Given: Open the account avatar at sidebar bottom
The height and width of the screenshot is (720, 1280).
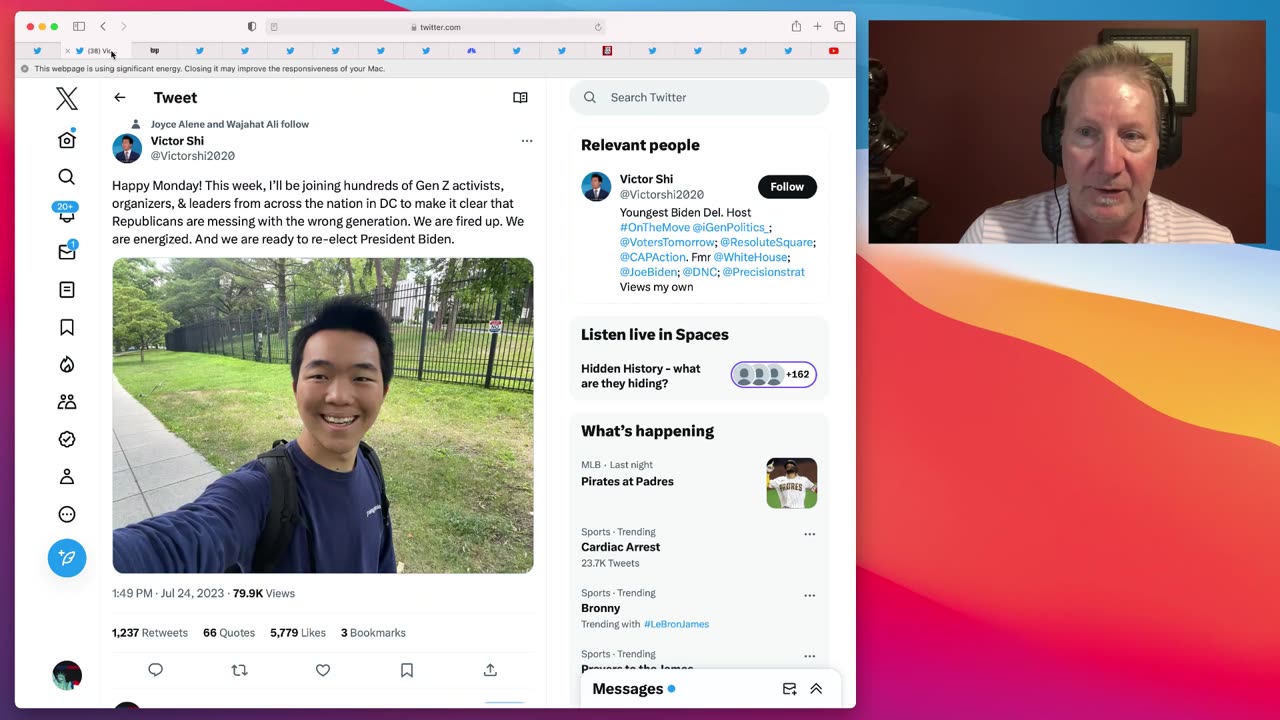Looking at the screenshot, I should click(67, 675).
